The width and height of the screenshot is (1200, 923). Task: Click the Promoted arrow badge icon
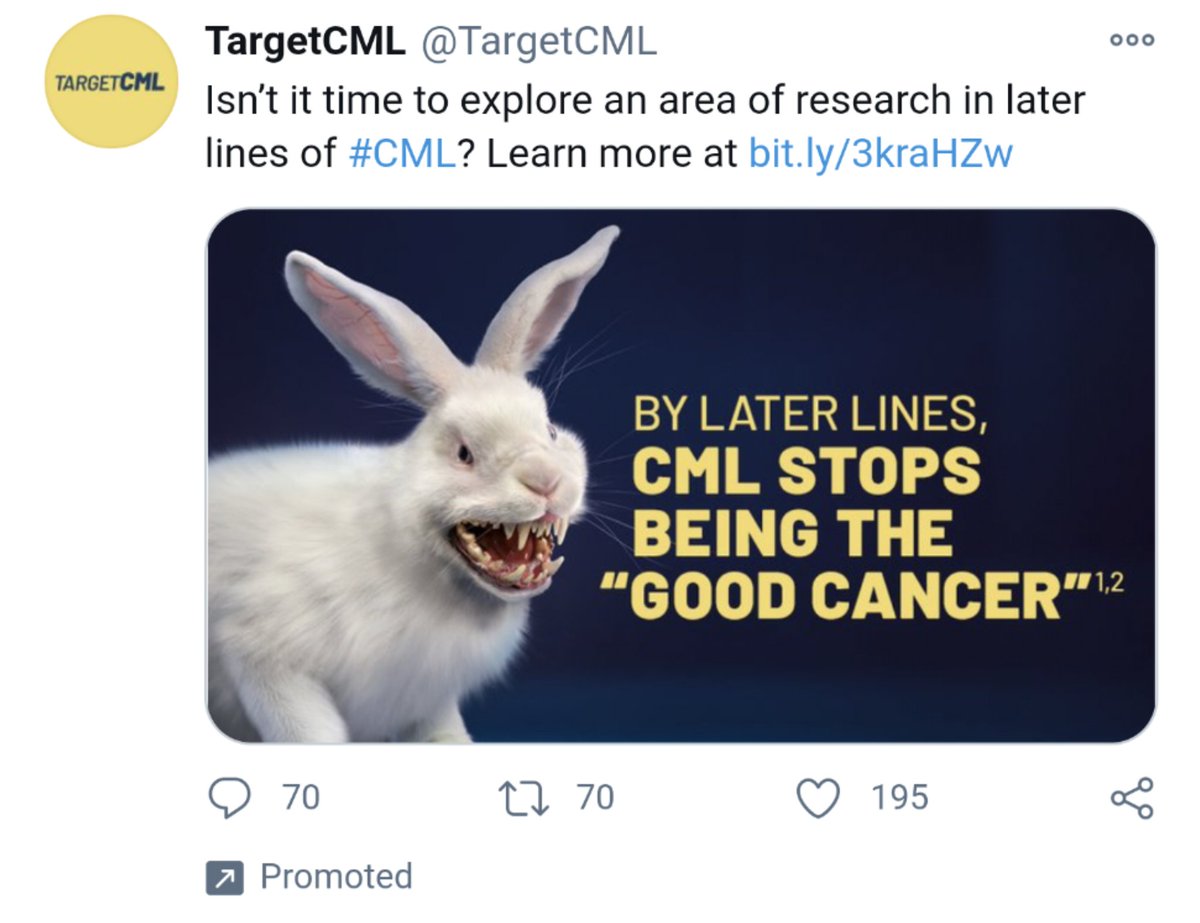[225, 878]
